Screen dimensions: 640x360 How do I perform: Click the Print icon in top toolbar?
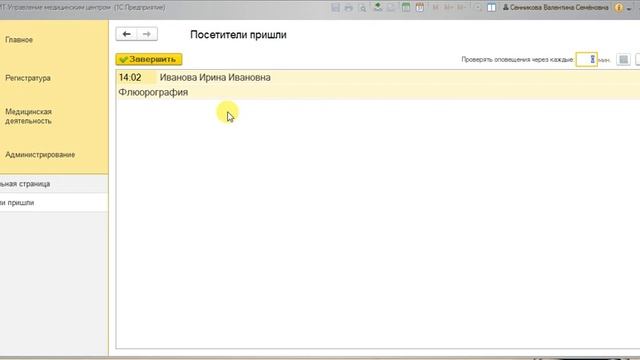point(349,8)
